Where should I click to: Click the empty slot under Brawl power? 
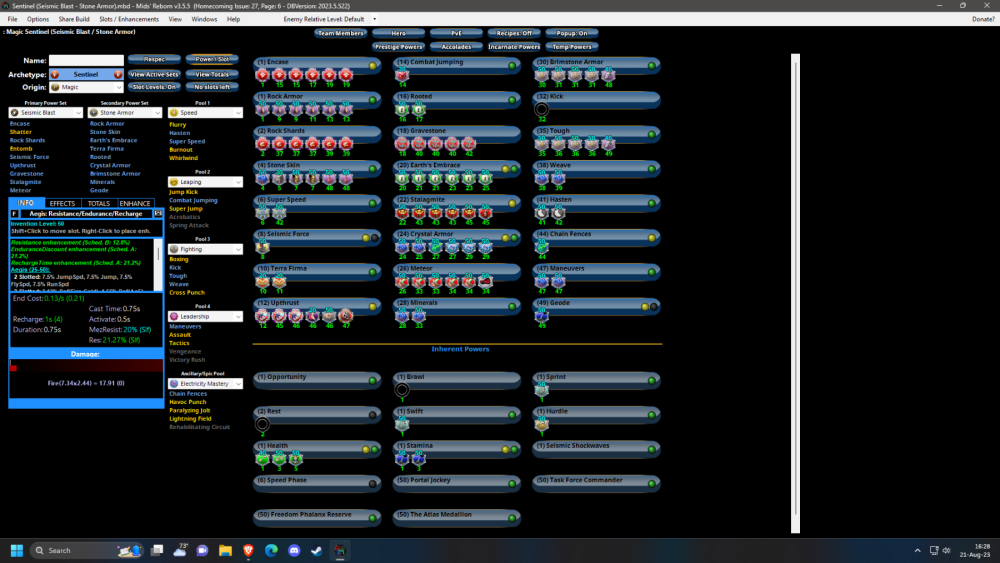tap(402, 389)
